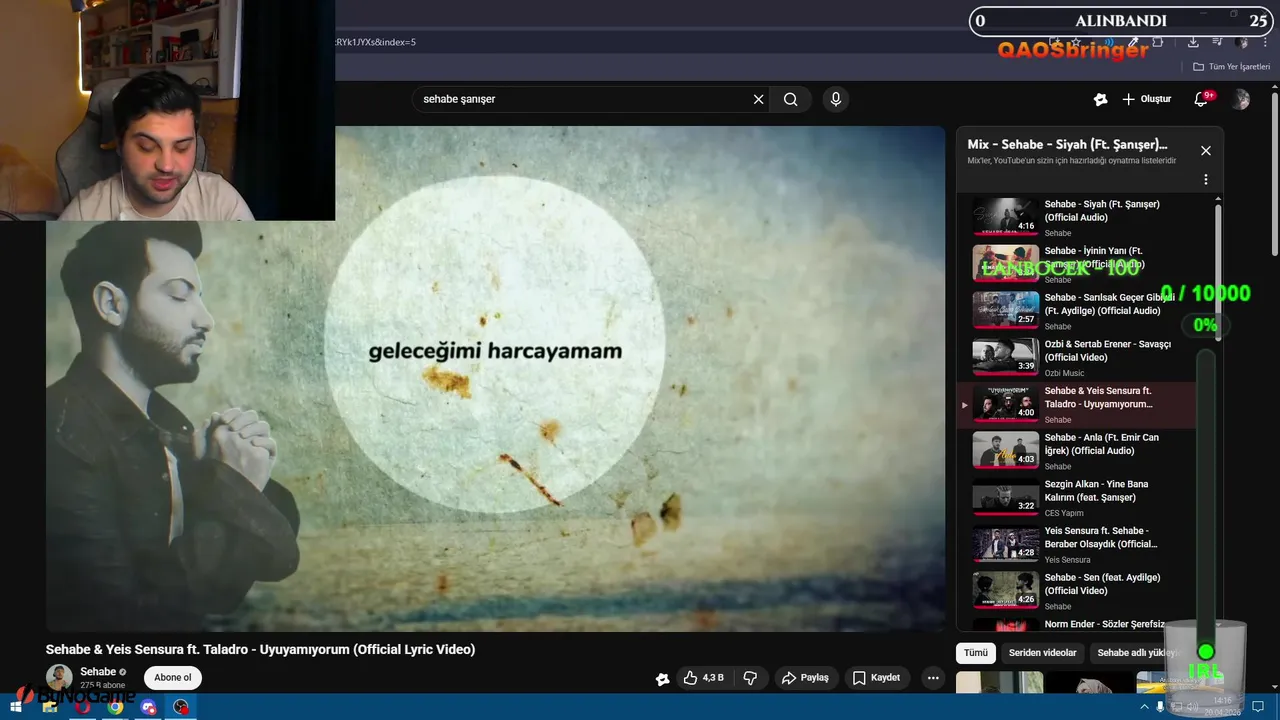Subscribe with Abone ol button

172,677
